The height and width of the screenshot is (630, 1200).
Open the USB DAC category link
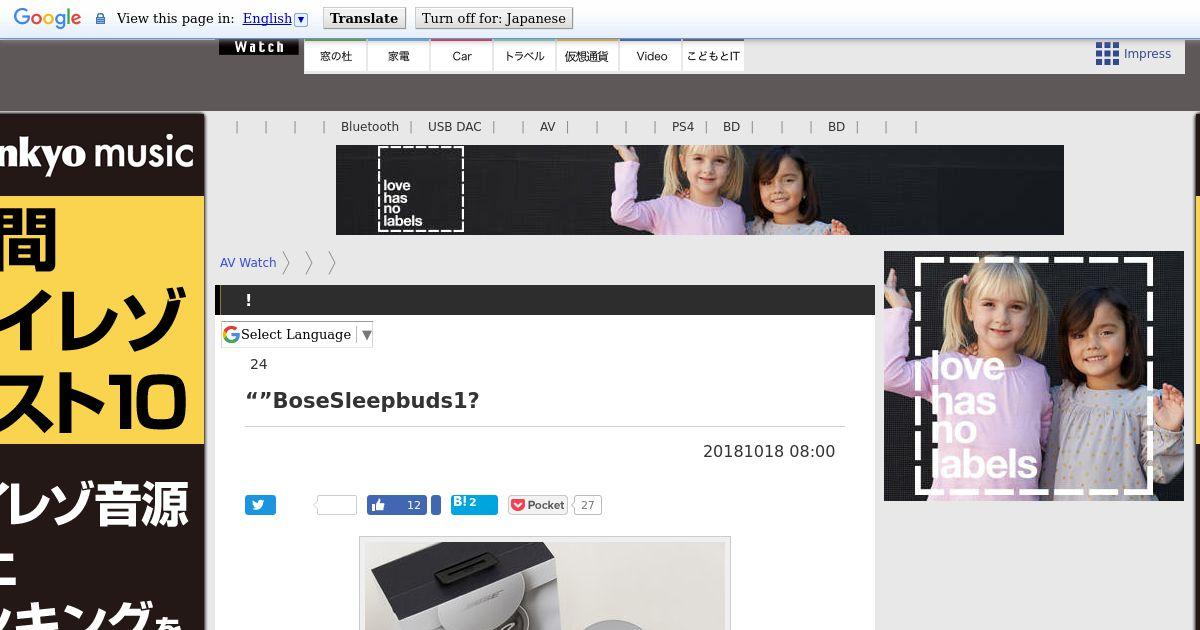click(x=454, y=127)
